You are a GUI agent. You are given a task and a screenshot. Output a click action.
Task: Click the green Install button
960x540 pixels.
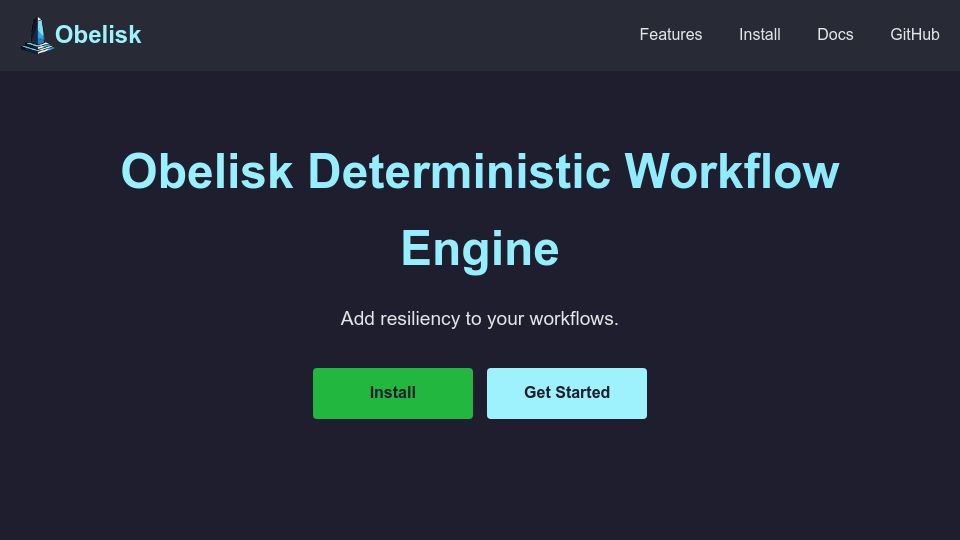(x=392, y=393)
